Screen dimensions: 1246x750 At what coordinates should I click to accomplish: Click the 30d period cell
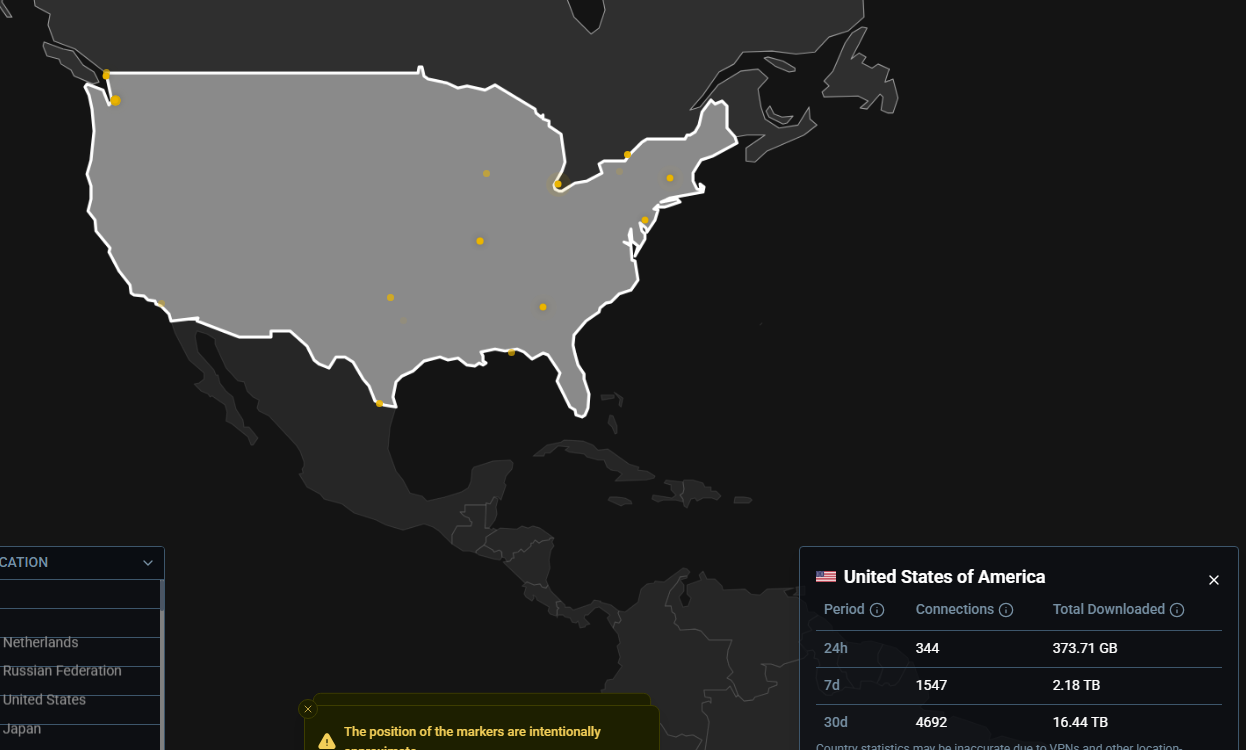836,722
